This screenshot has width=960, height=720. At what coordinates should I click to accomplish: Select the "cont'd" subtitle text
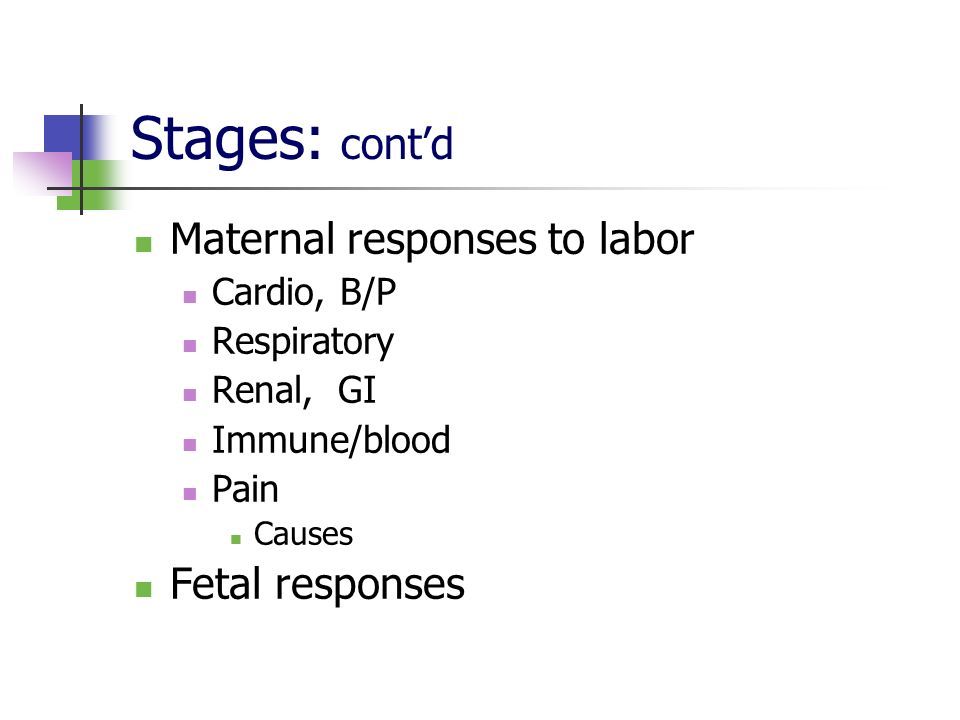[396, 144]
